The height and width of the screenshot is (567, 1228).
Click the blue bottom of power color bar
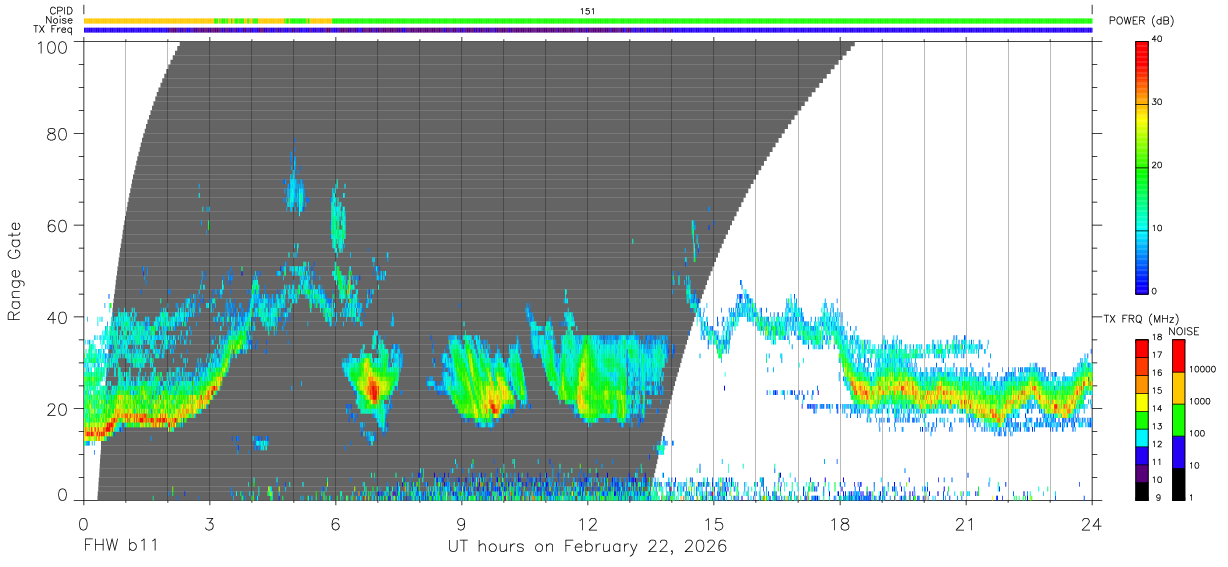(1143, 283)
